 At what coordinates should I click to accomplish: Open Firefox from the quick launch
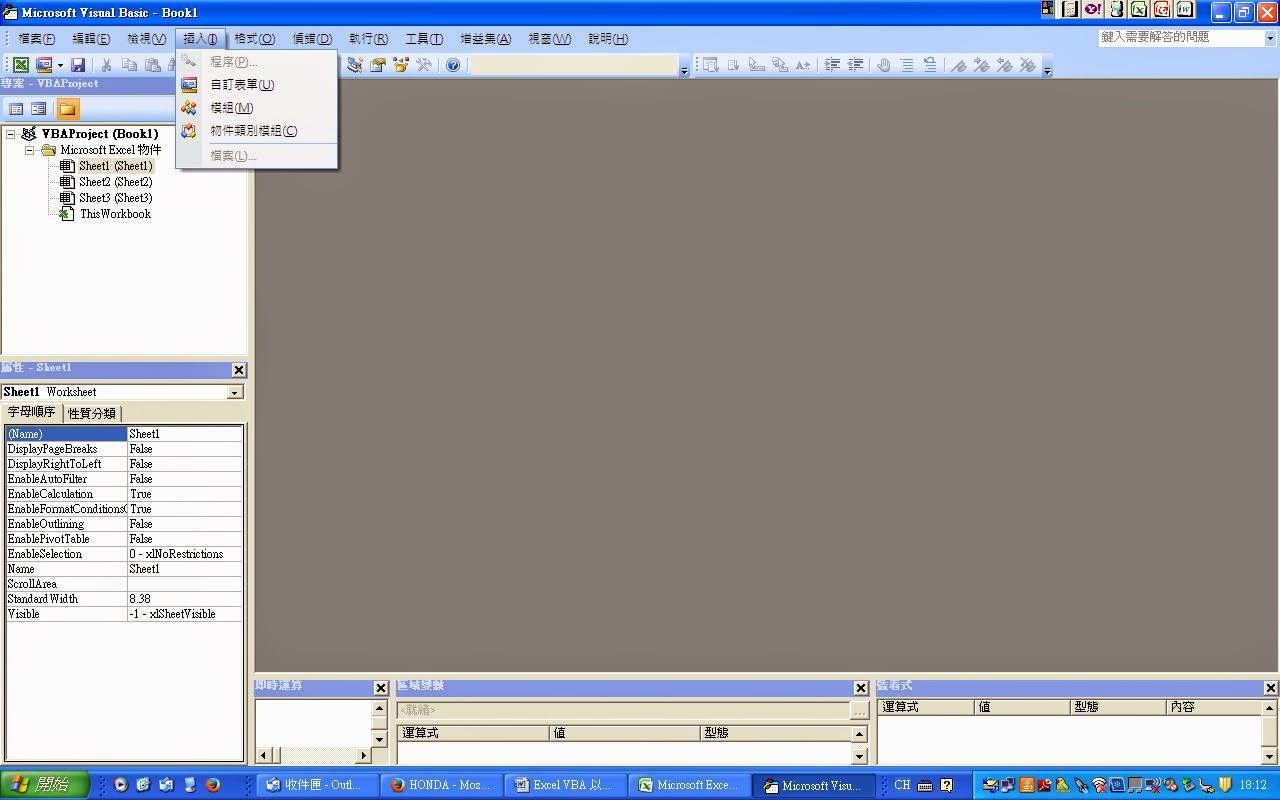click(x=212, y=785)
